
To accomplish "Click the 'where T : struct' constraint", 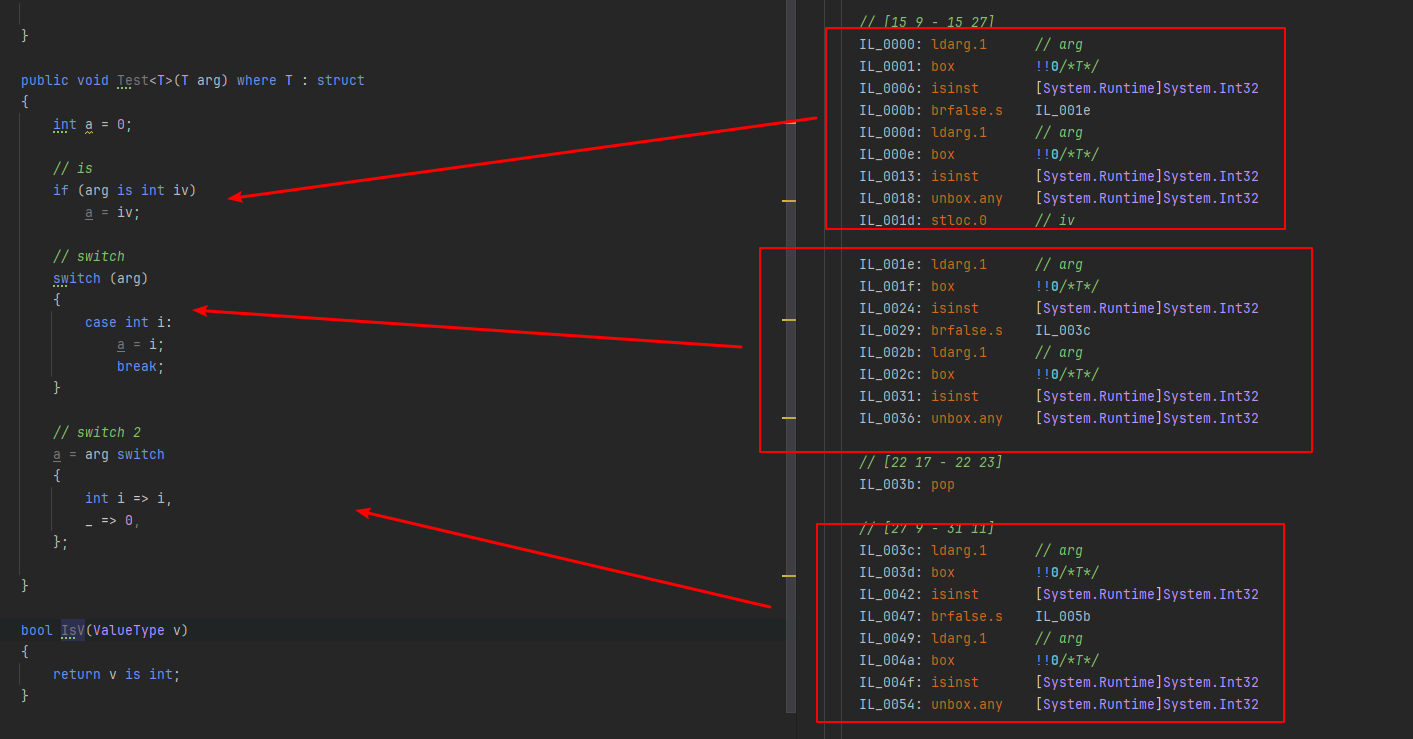I will [x=300, y=80].
